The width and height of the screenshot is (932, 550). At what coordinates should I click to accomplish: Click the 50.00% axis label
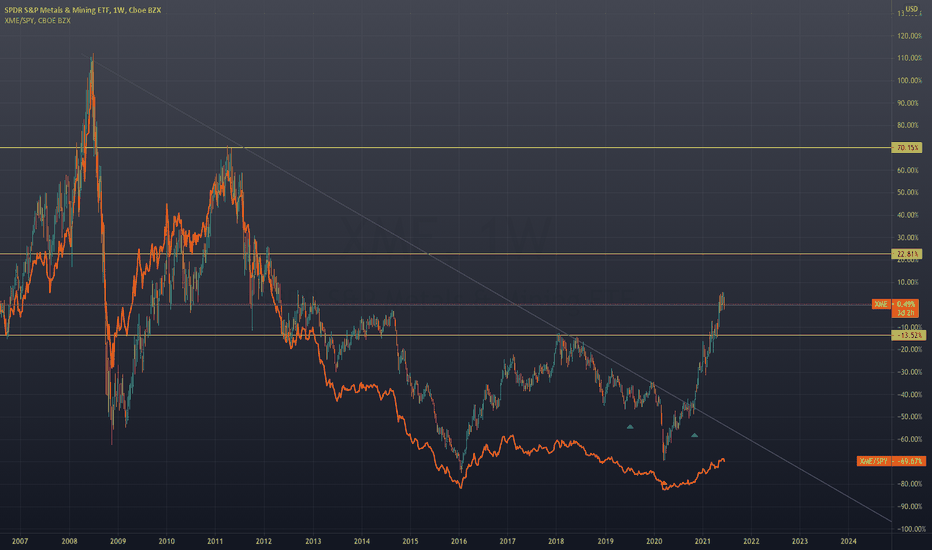tap(909, 193)
